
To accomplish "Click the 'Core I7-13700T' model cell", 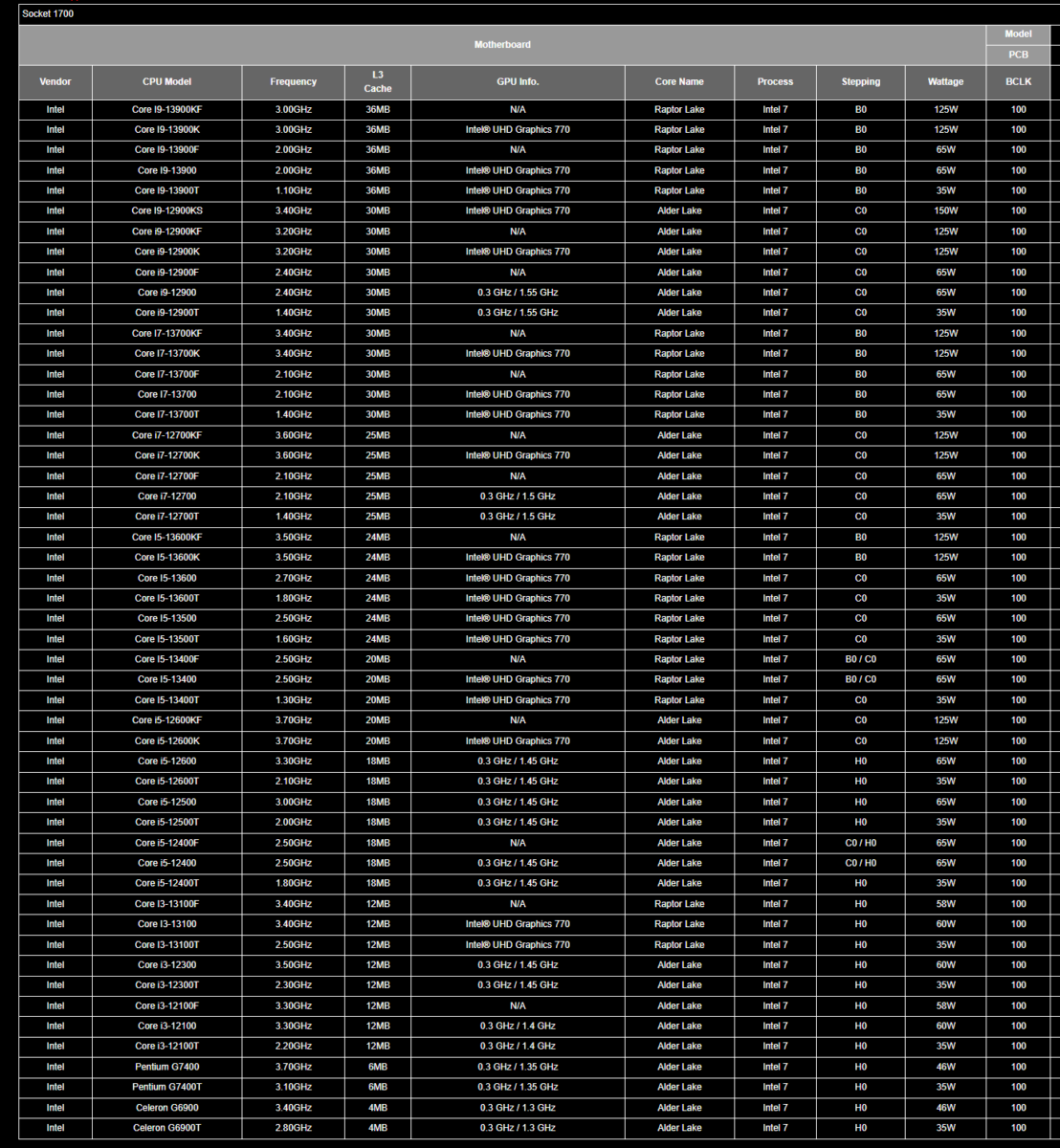I will point(167,415).
